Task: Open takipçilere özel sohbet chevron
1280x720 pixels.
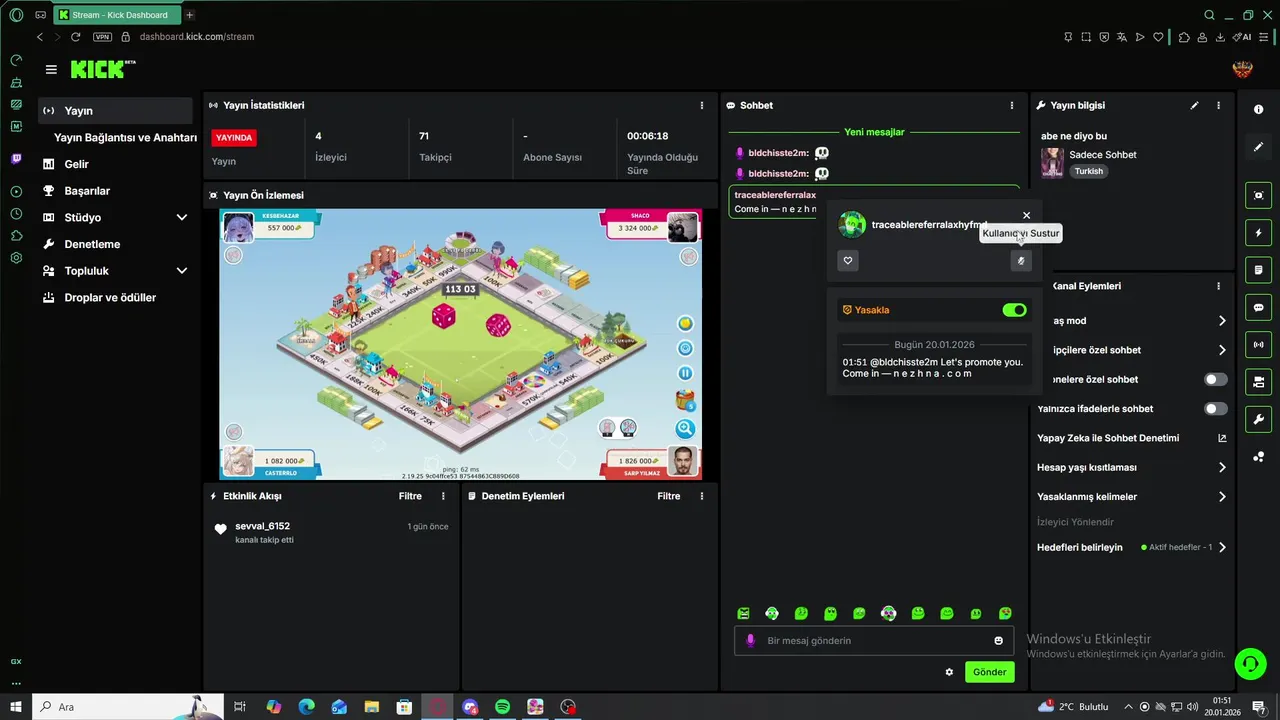Action: point(1222,350)
